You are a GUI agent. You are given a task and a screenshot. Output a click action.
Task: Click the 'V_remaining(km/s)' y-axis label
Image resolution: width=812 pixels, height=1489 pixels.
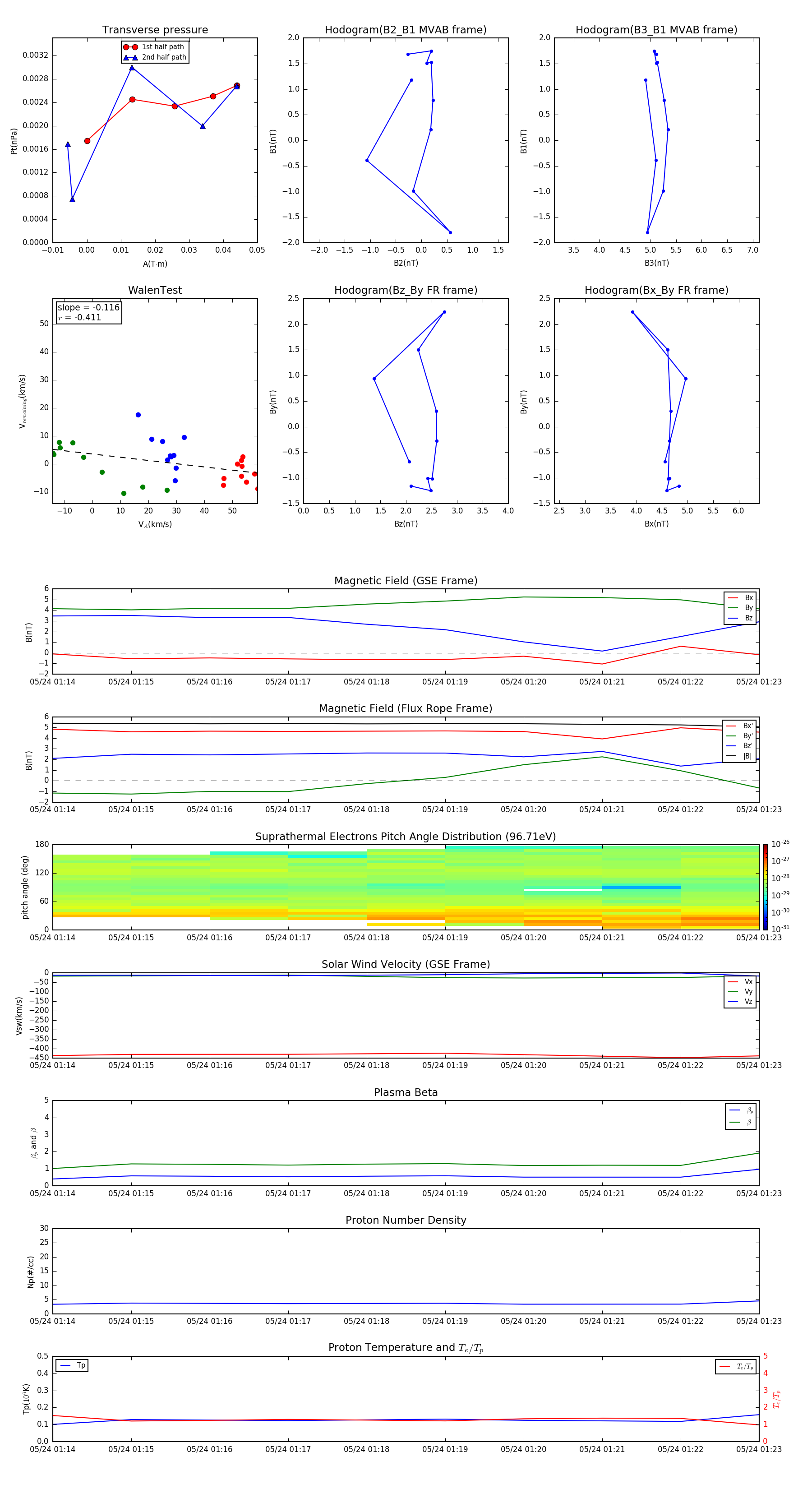[22, 401]
